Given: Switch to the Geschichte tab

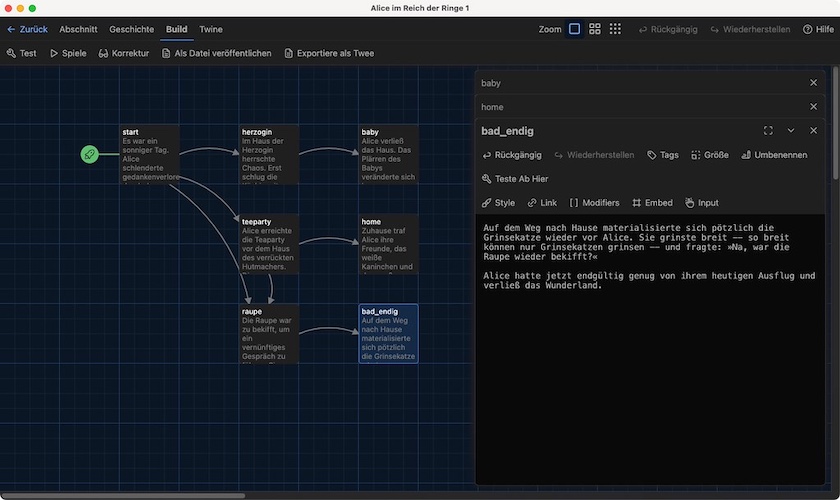Looking at the screenshot, I should click(131, 29).
